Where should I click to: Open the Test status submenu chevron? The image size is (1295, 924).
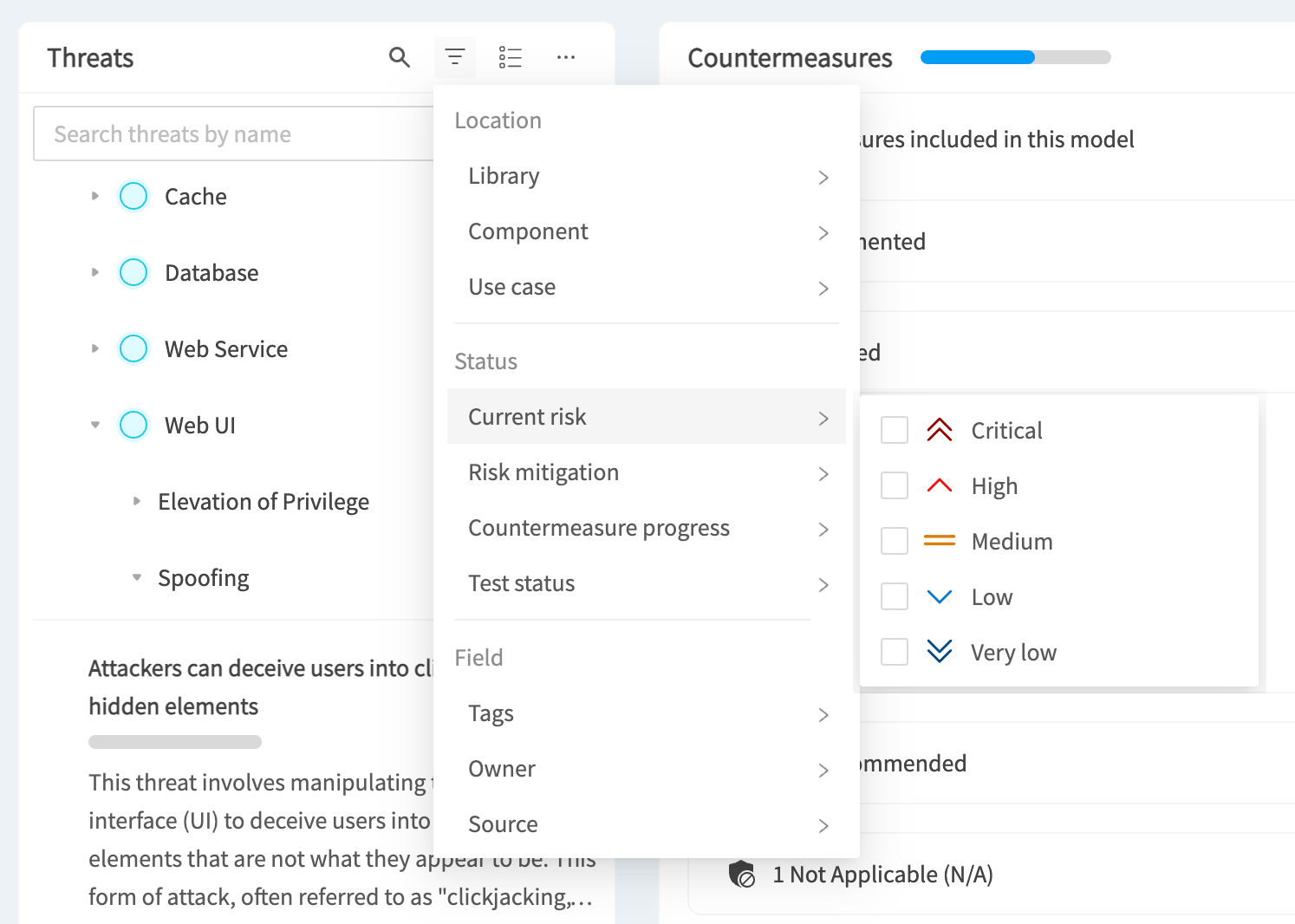pyautogui.click(x=823, y=585)
